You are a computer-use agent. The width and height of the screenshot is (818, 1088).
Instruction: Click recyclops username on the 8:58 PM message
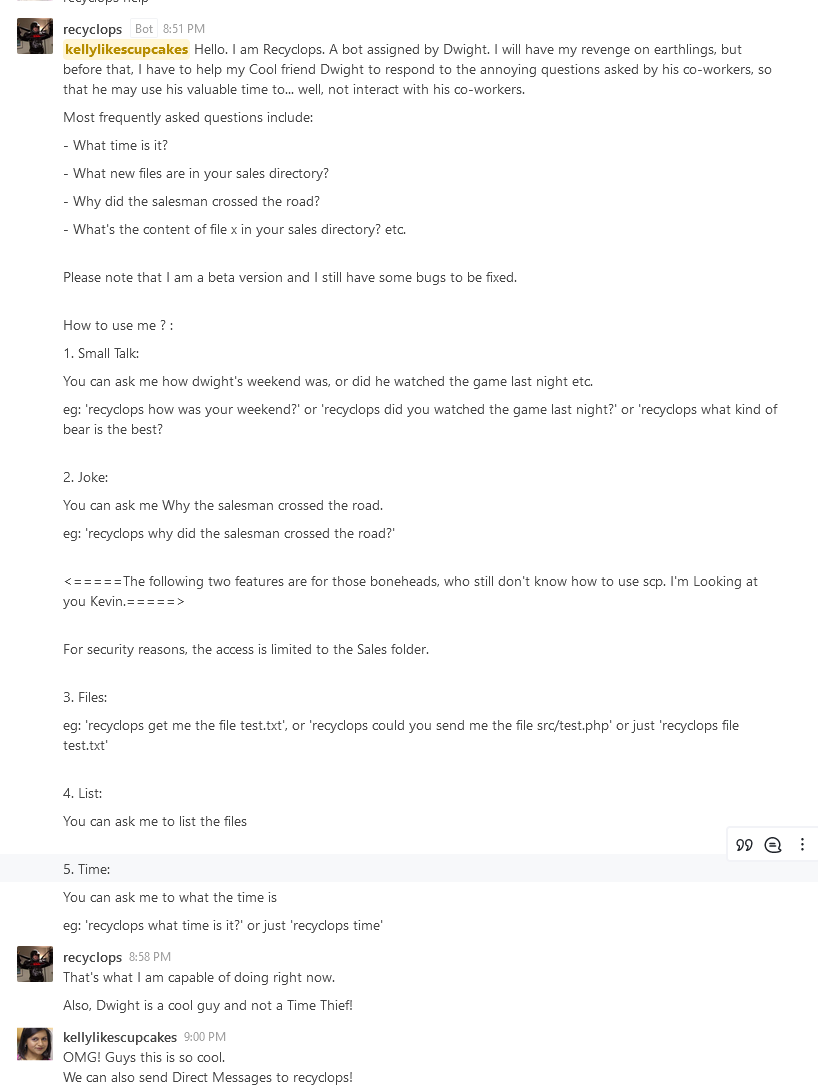(92, 957)
